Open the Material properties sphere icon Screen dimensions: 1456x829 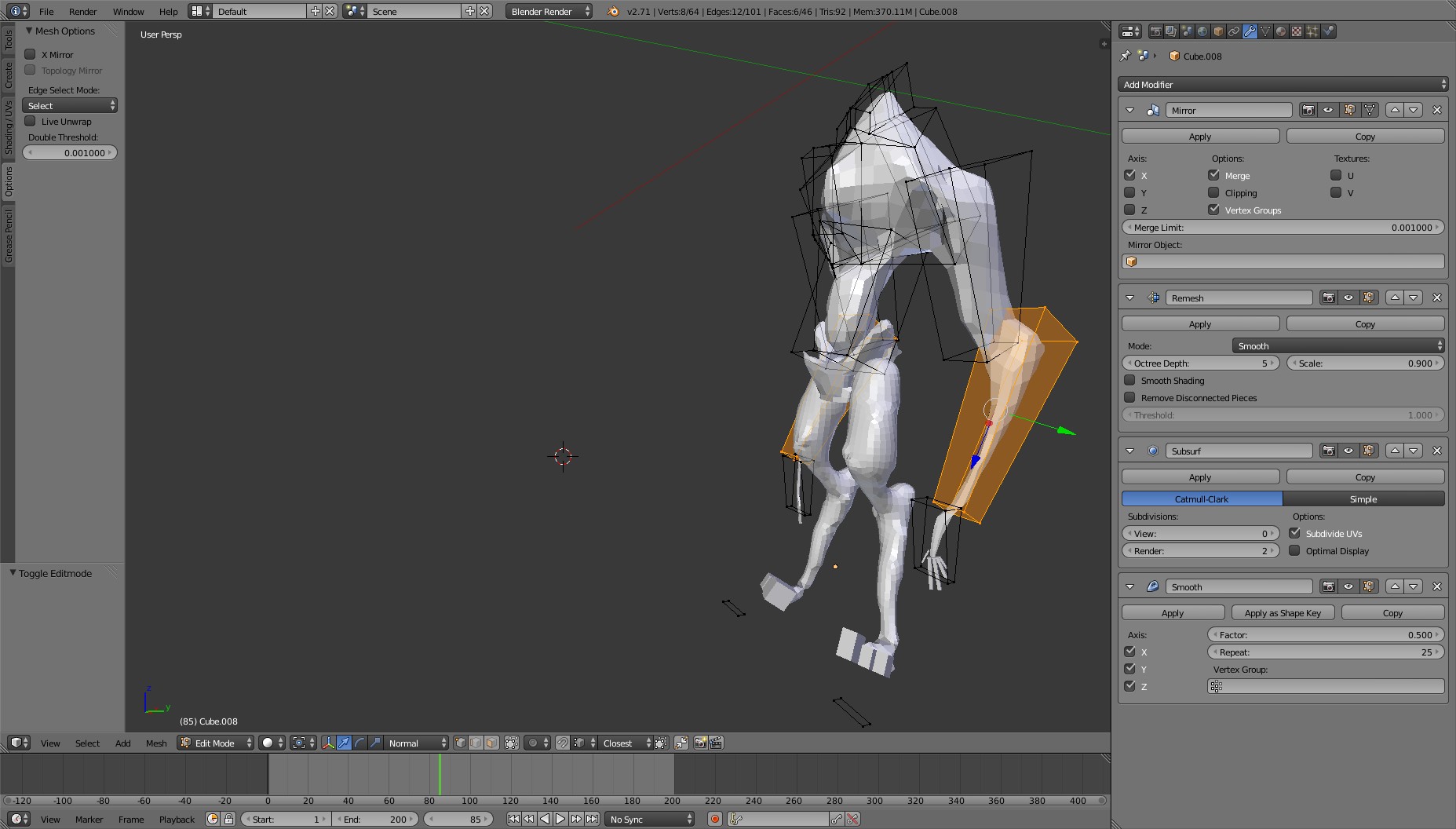click(x=1281, y=31)
